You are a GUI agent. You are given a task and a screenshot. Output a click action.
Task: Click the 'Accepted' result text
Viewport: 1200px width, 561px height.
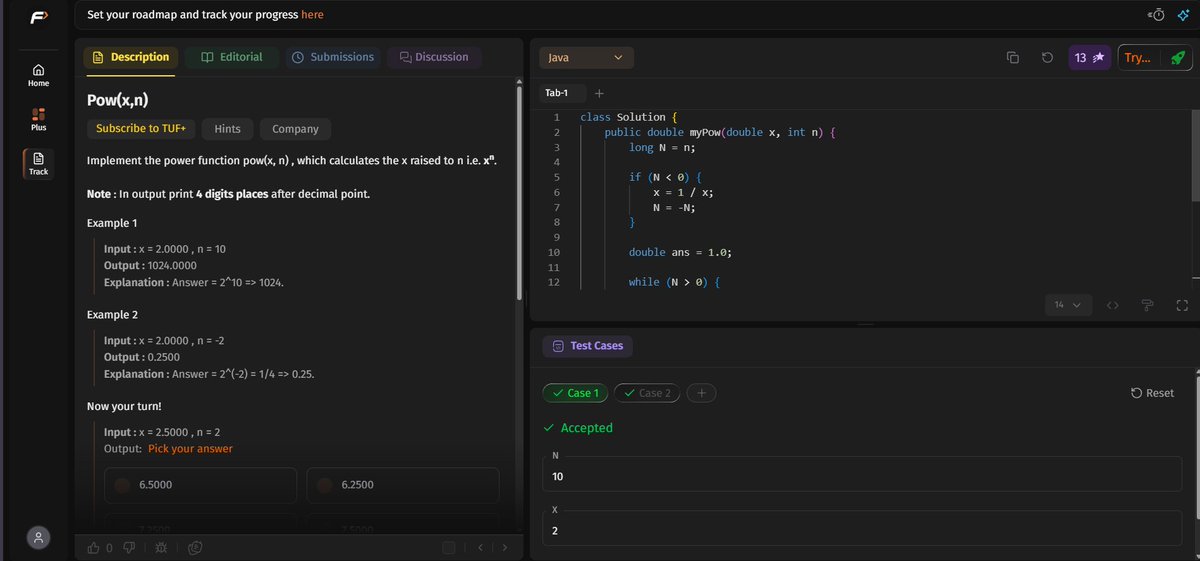(x=586, y=428)
